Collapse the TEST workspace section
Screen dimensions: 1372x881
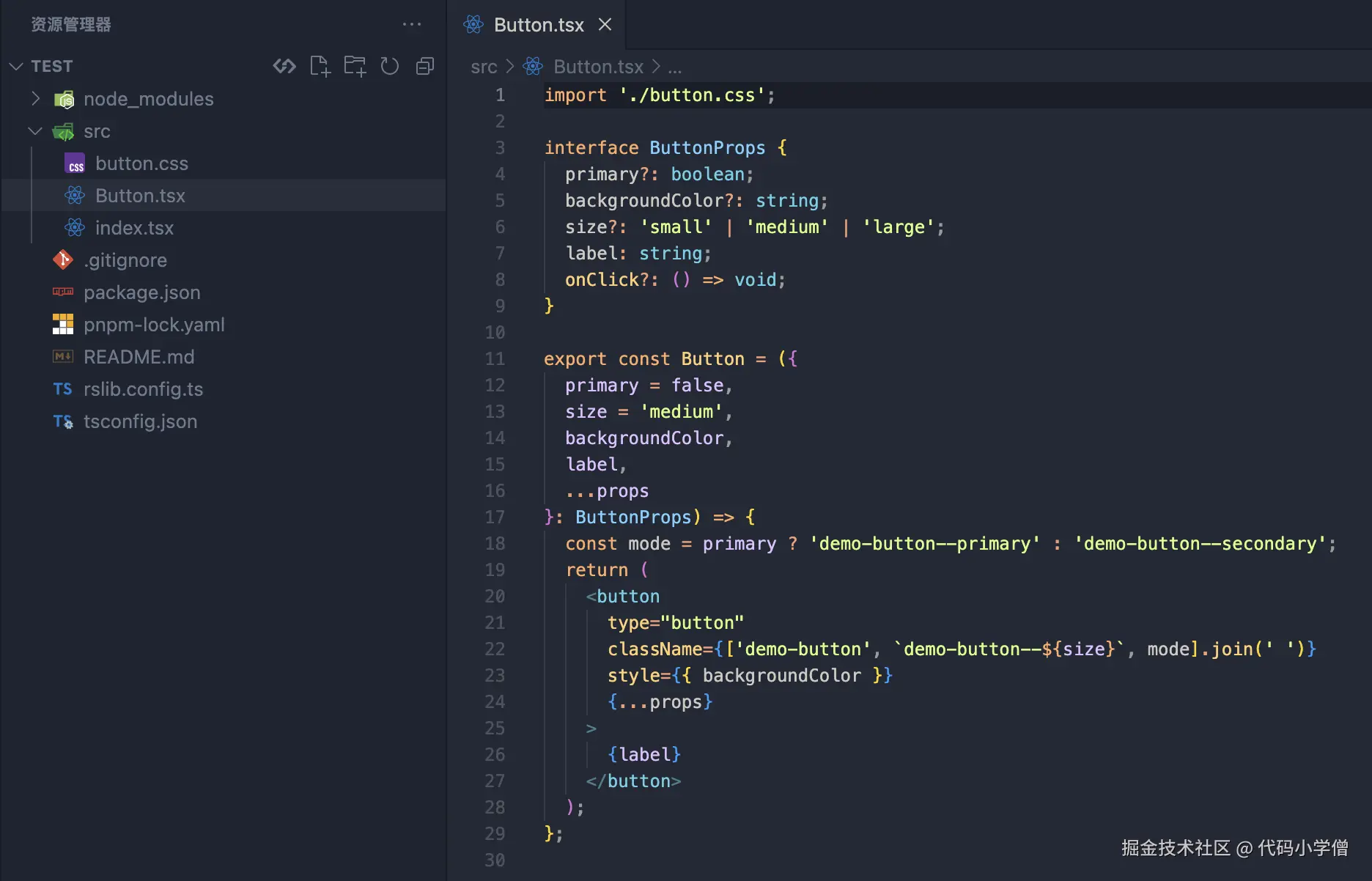pos(16,66)
